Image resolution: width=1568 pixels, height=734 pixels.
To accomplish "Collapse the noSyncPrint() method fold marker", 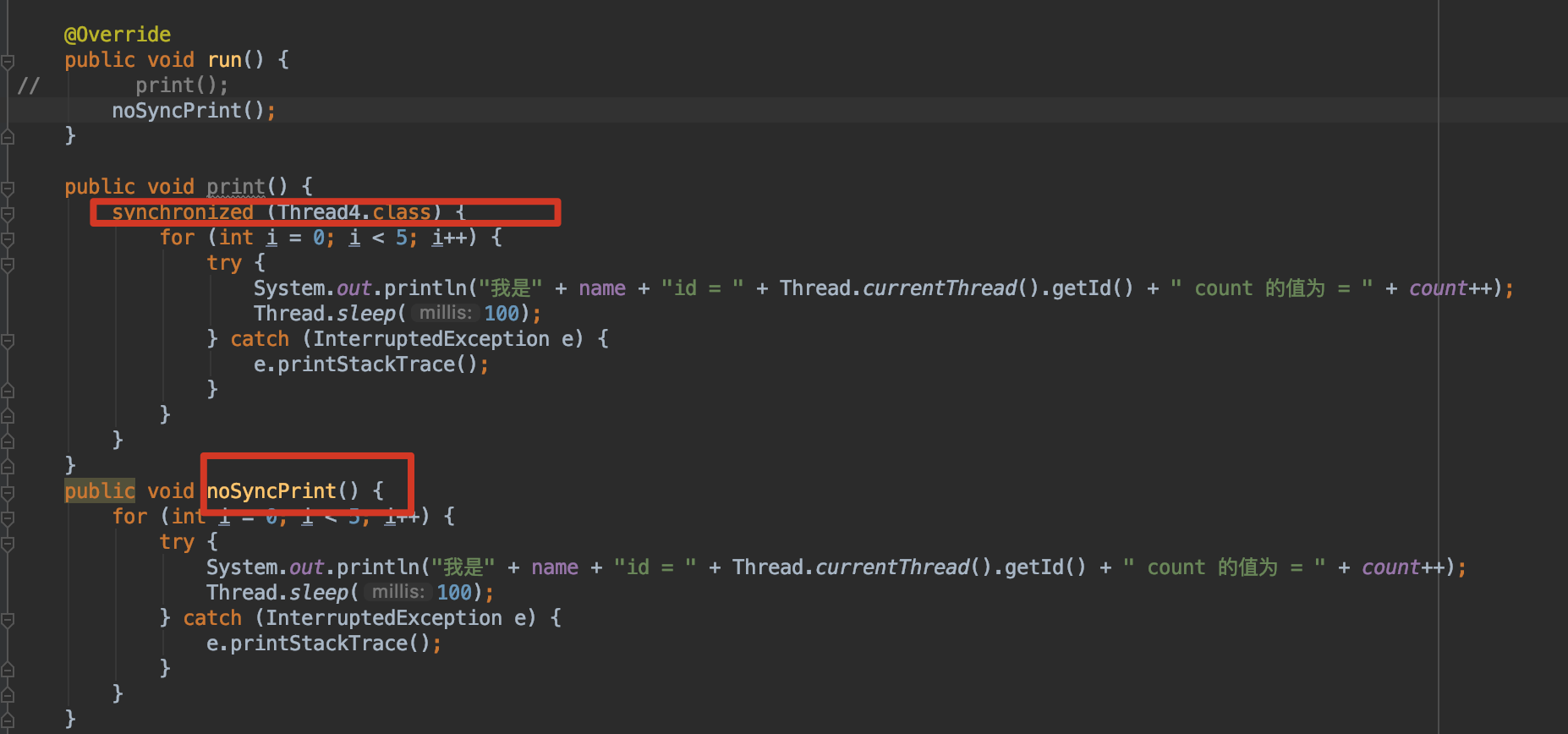I will coord(8,492).
